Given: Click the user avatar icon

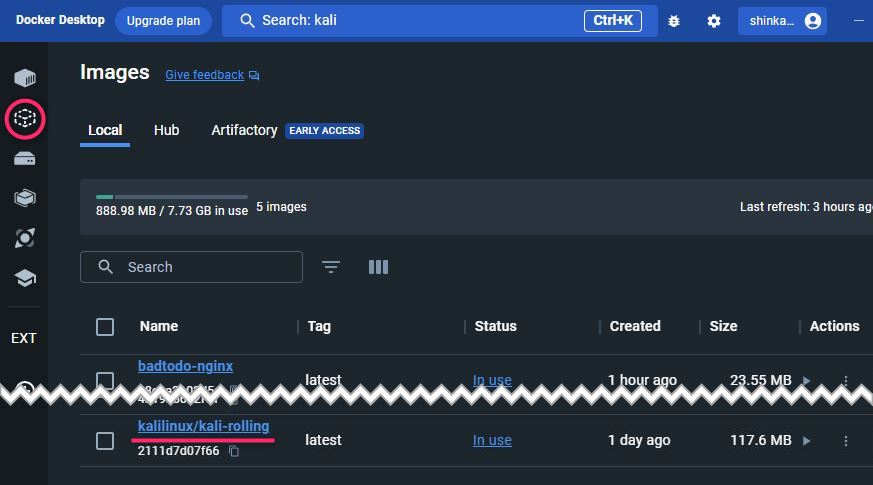Looking at the screenshot, I should pyautogui.click(x=813, y=21).
